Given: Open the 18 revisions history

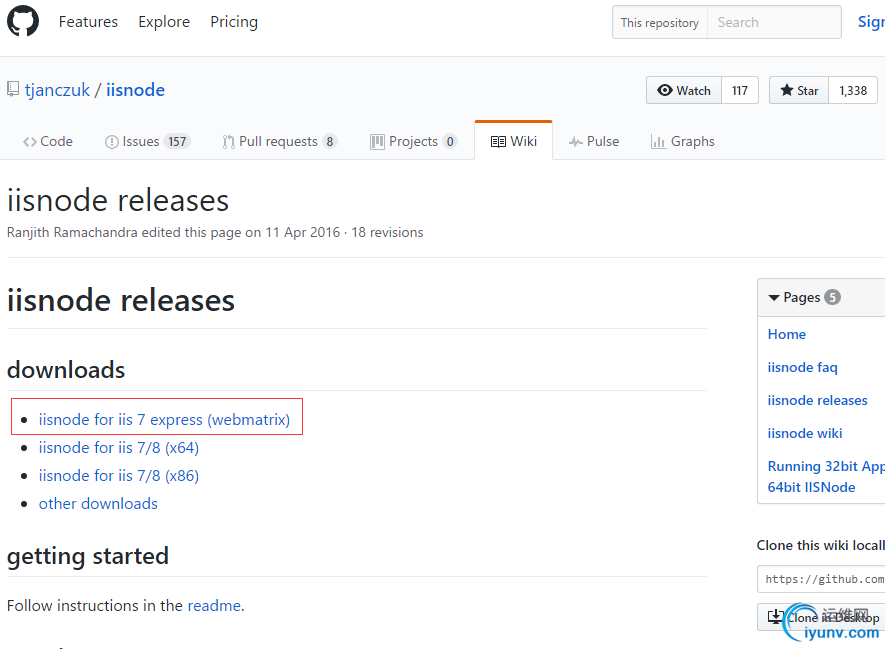Looking at the screenshot, I should point(387,233).
